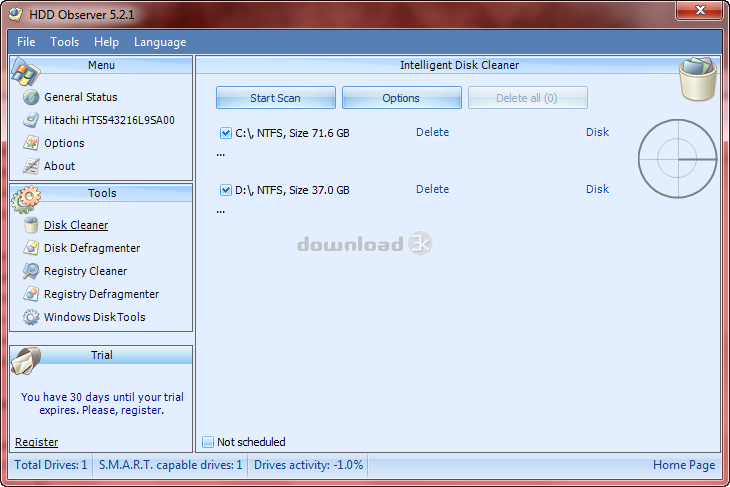This screenshot has height=487, width=730.
Task: Click the Options button in Disk Cleaner
Action: click(x=402, y=98)
